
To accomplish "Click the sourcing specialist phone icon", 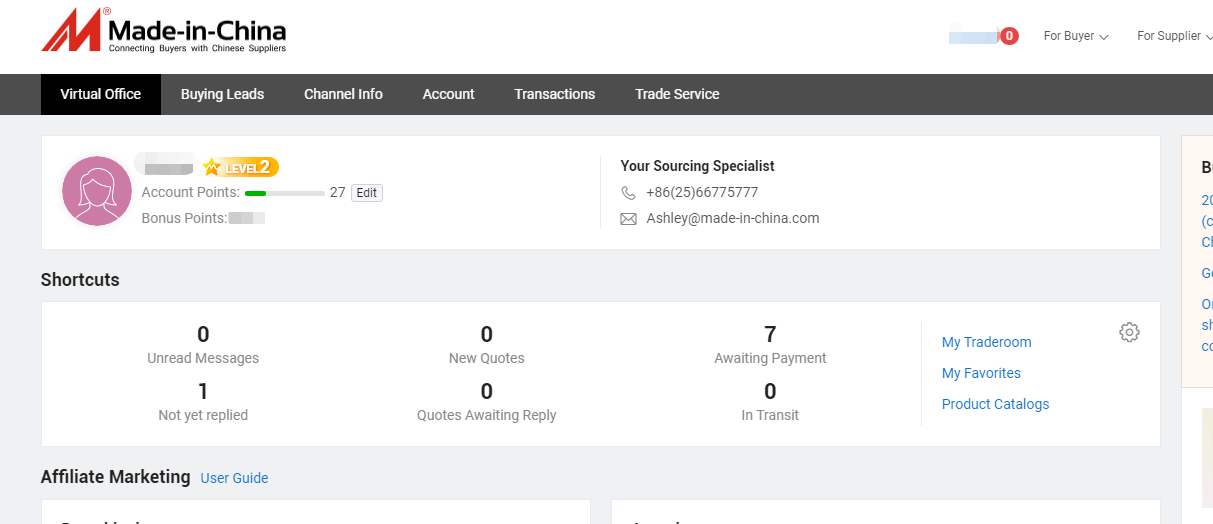I will (628, 193).
